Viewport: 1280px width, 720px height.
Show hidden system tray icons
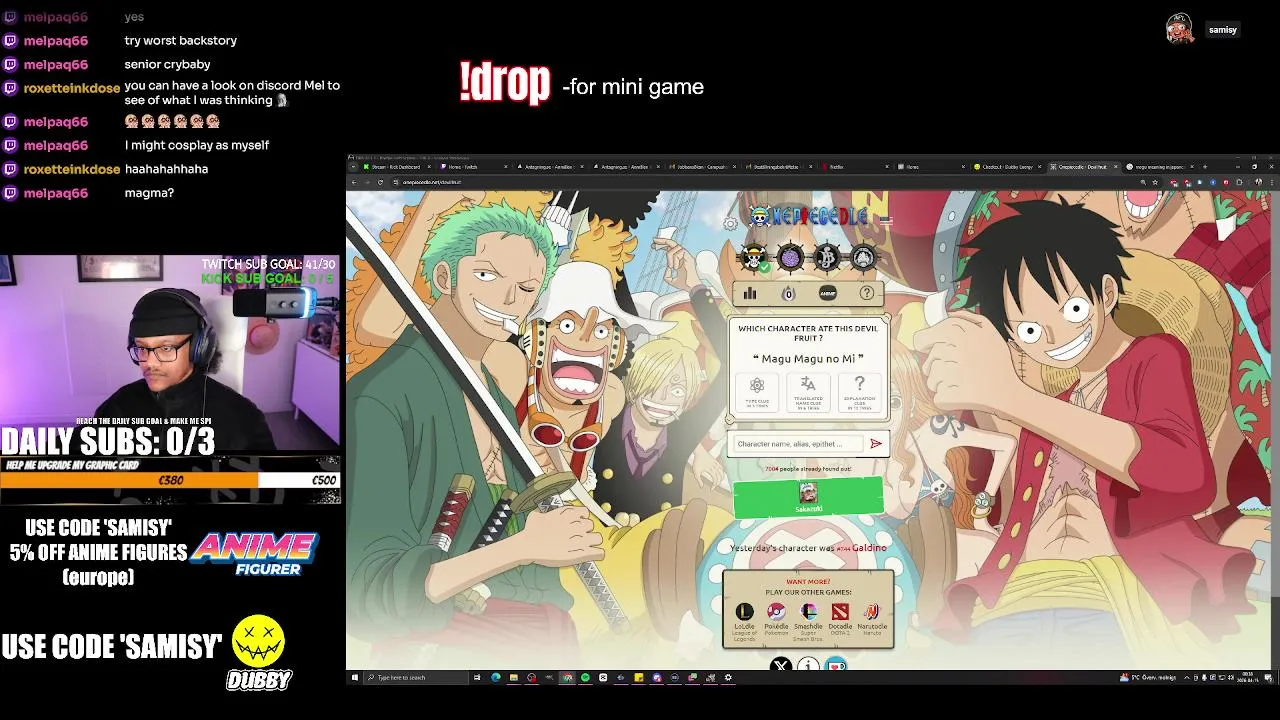1187,677
